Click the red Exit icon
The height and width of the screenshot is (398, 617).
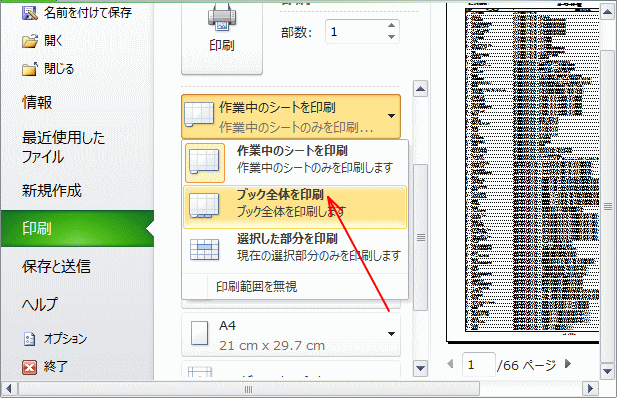[x=30, y=367]
